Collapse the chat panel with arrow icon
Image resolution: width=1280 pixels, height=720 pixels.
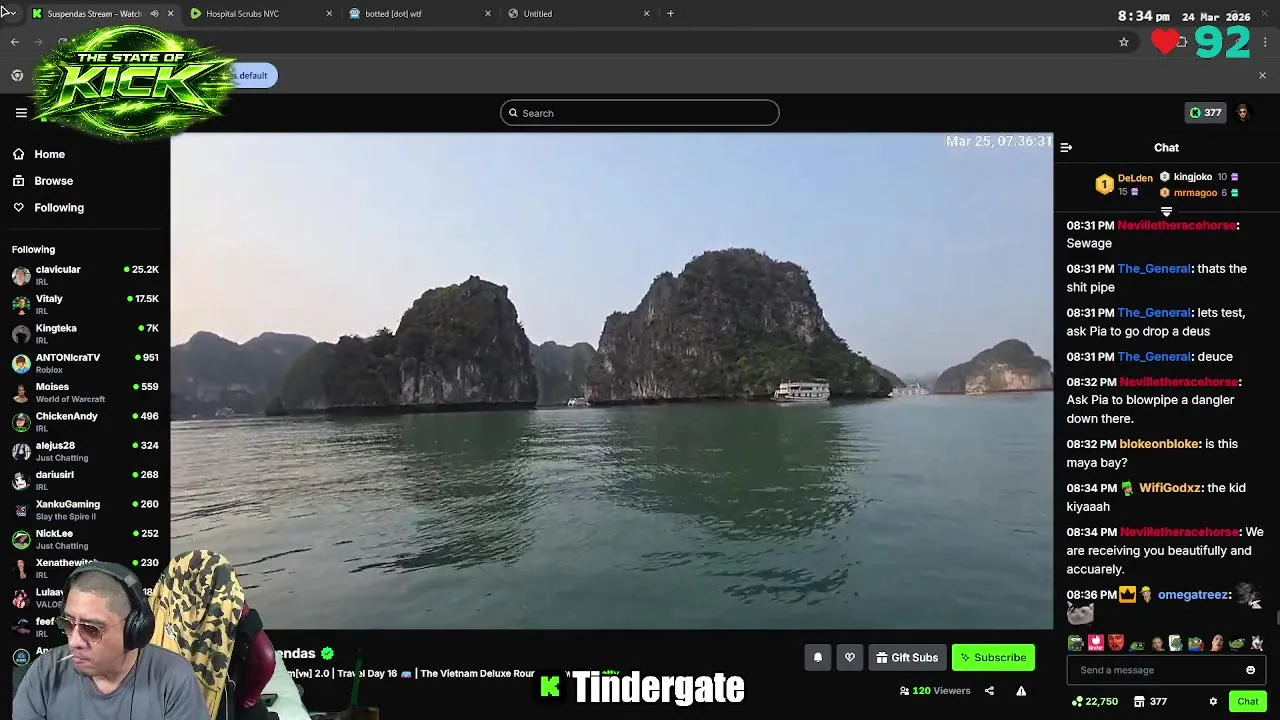[x=1066, y=148]
